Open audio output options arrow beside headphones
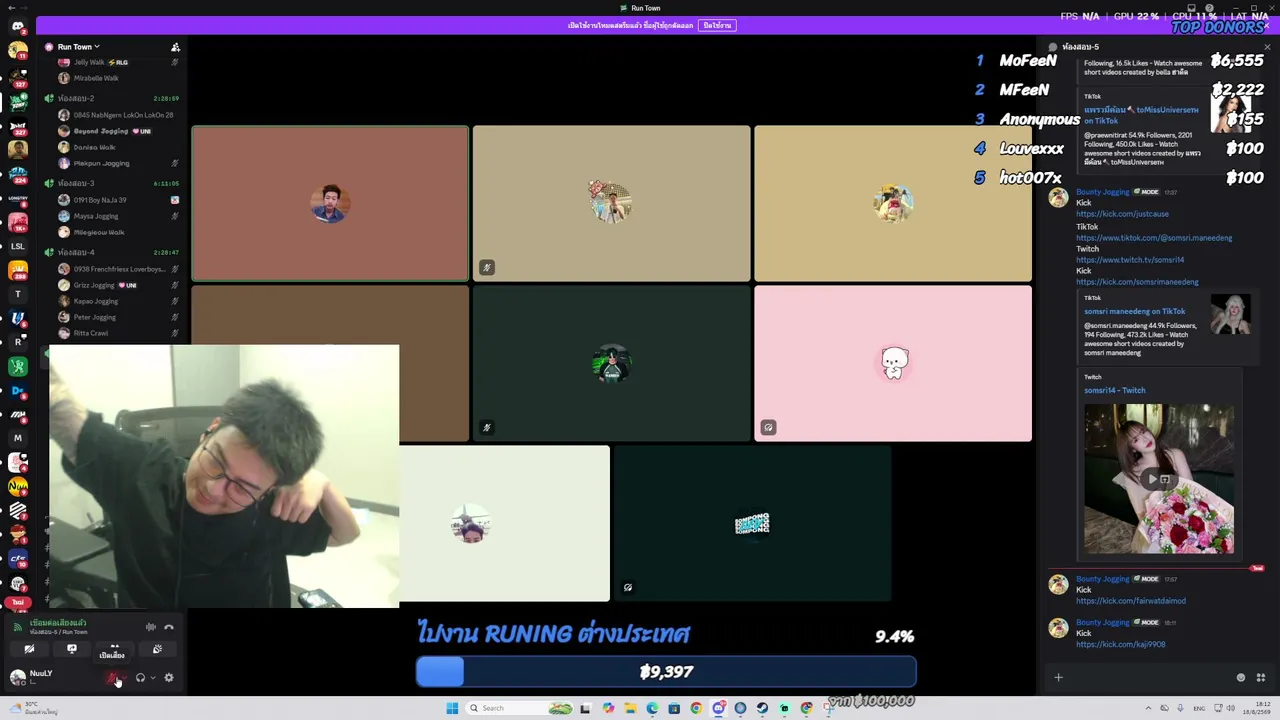Viewport: 1280px width, 720px height. click(x=152, y=678)
